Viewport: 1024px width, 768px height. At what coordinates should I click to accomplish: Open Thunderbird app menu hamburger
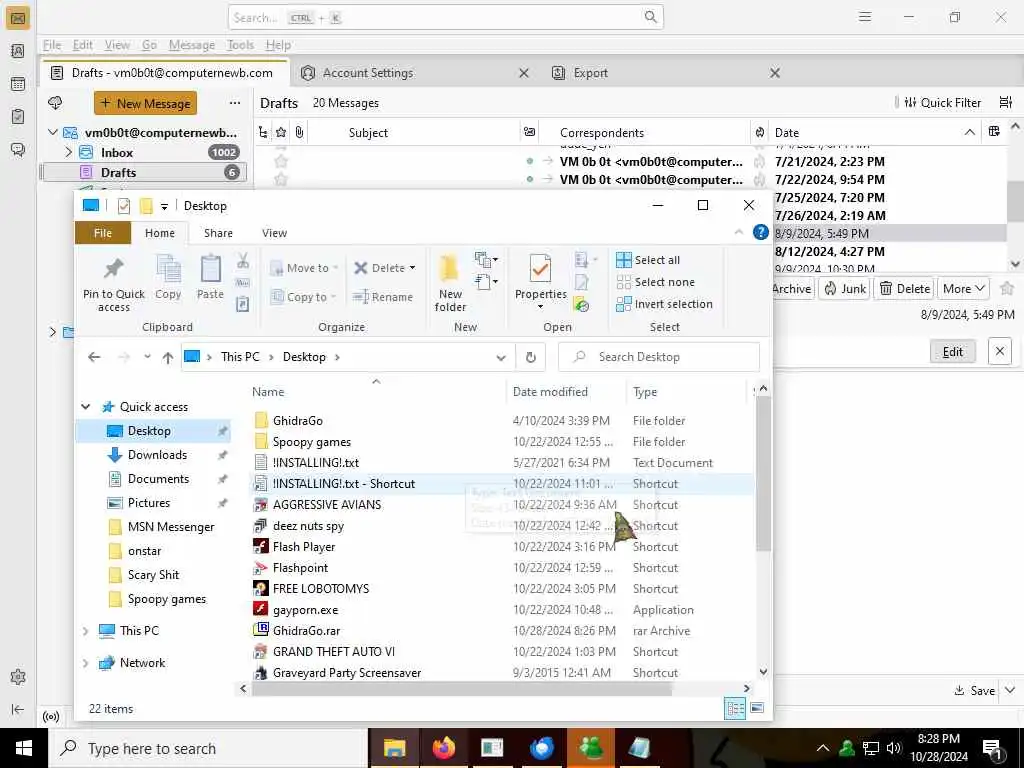click(x=865, y=17)
